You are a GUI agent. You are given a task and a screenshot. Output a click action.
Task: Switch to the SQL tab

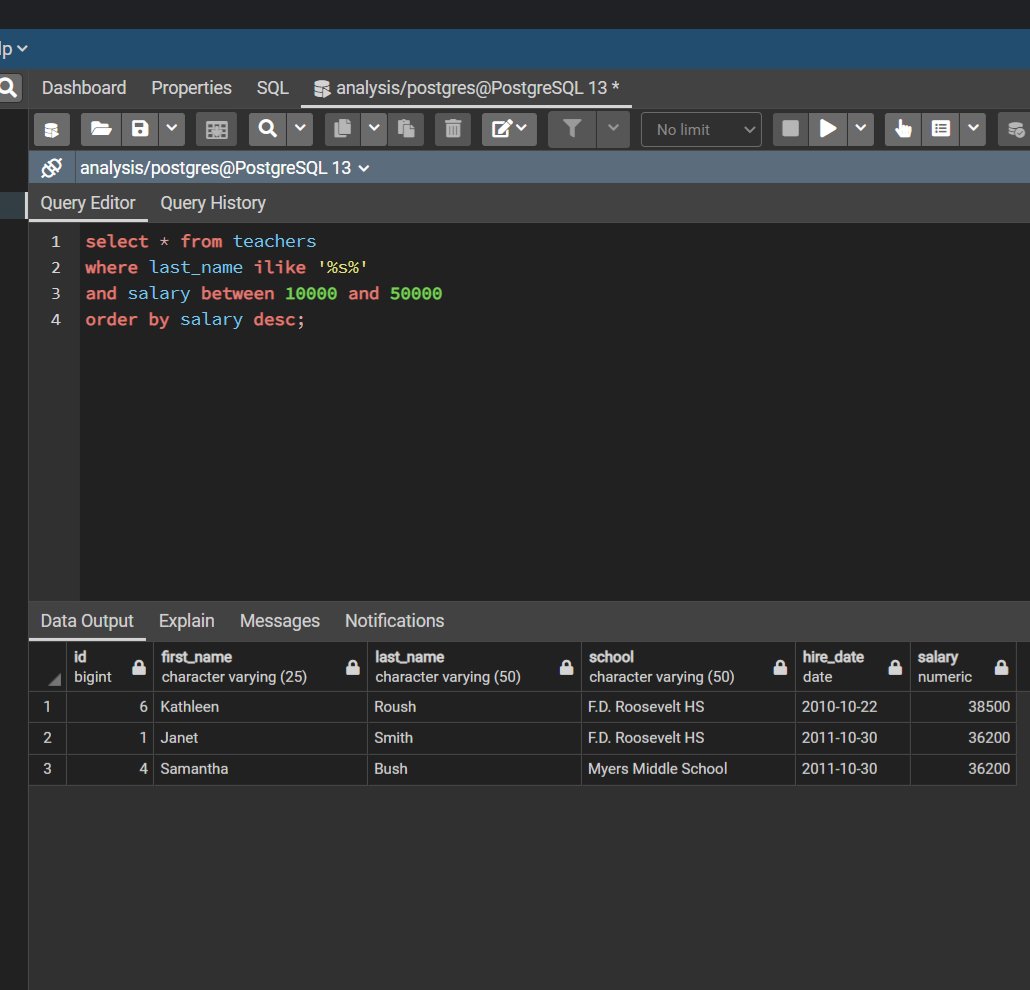[273, 88]
